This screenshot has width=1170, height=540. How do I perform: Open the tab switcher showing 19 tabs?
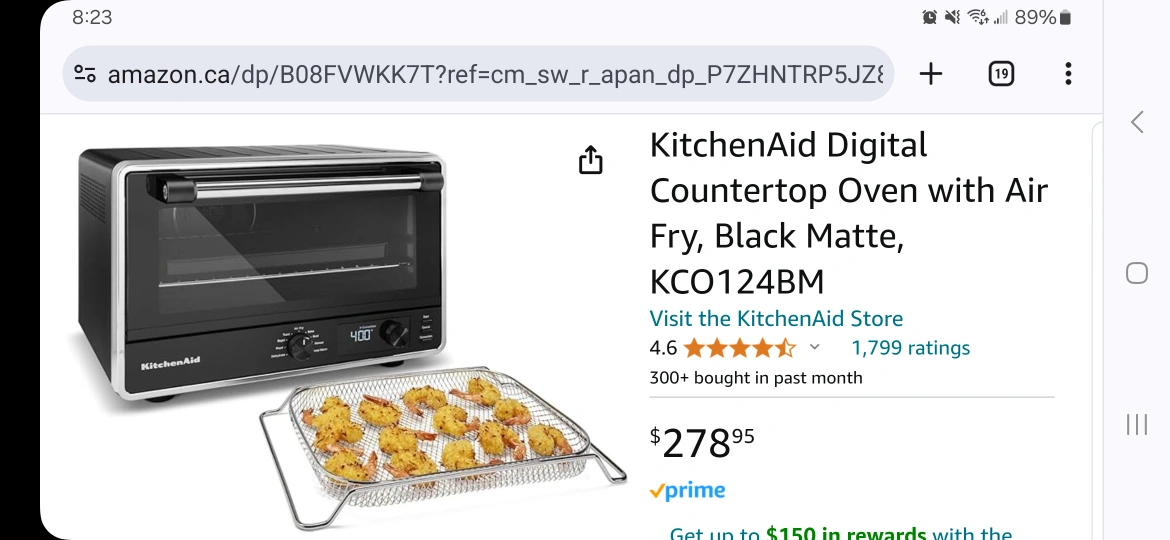pyautogui.click(x=1001, y=74)
